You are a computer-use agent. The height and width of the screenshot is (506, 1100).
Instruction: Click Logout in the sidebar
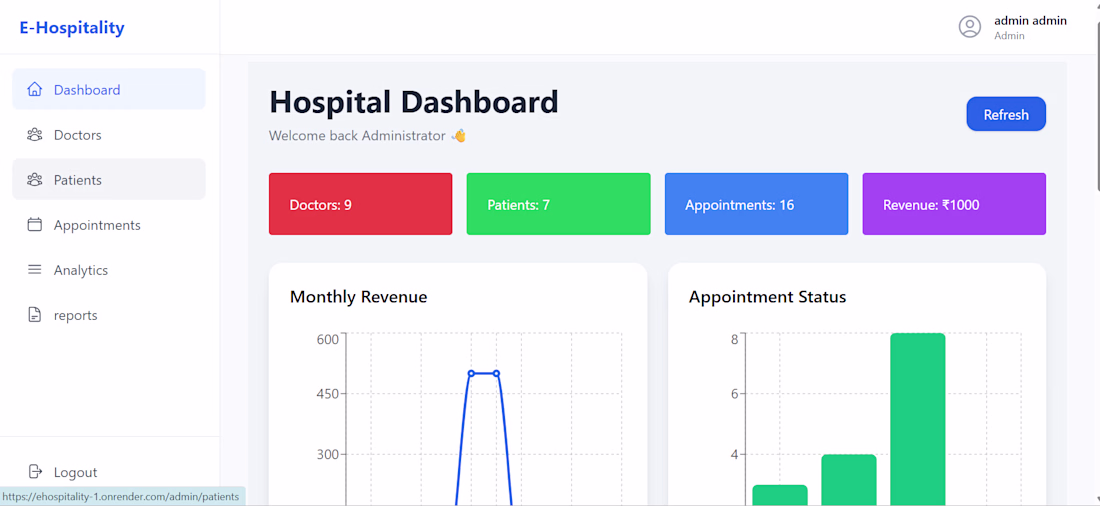tap(109, 472)
